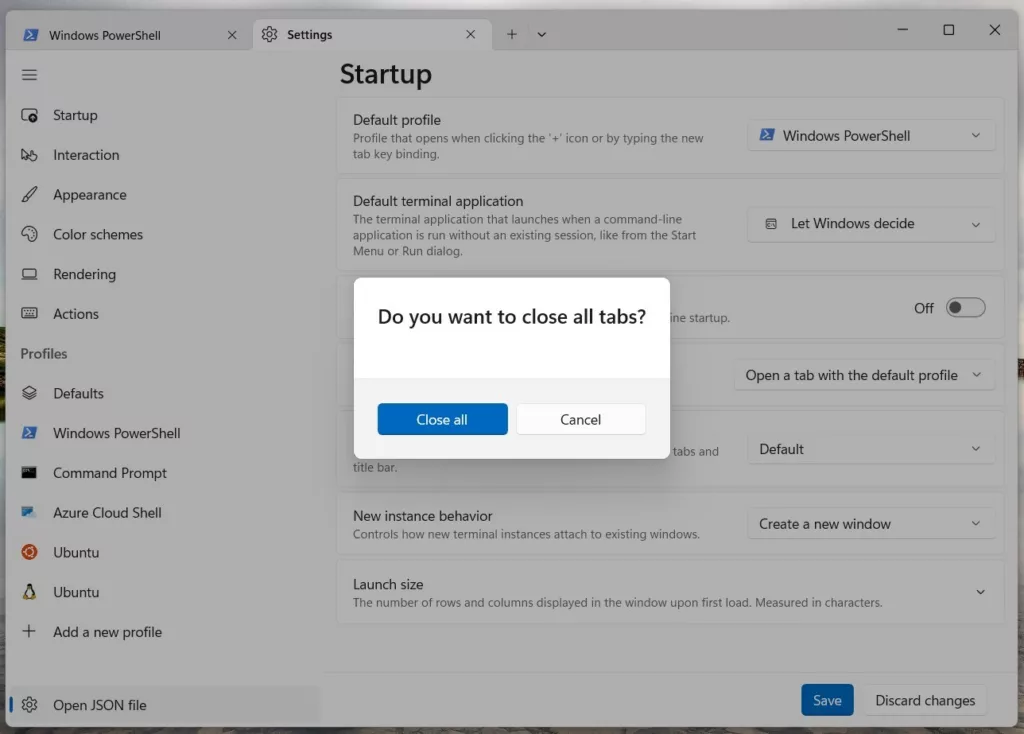Click Close all in the dialog
This screenshot has width=1024, height=734.
(442, 419)
